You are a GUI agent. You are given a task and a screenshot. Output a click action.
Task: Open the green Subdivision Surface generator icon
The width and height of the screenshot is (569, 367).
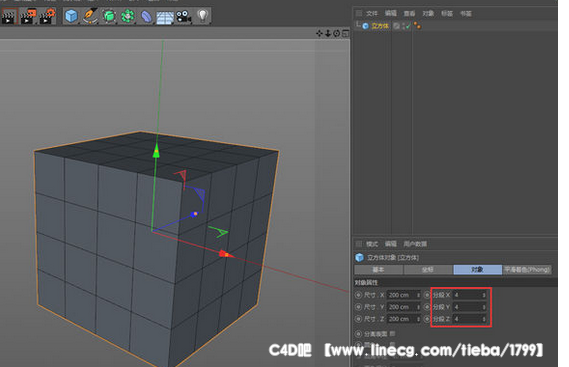[x=109, y=16]
